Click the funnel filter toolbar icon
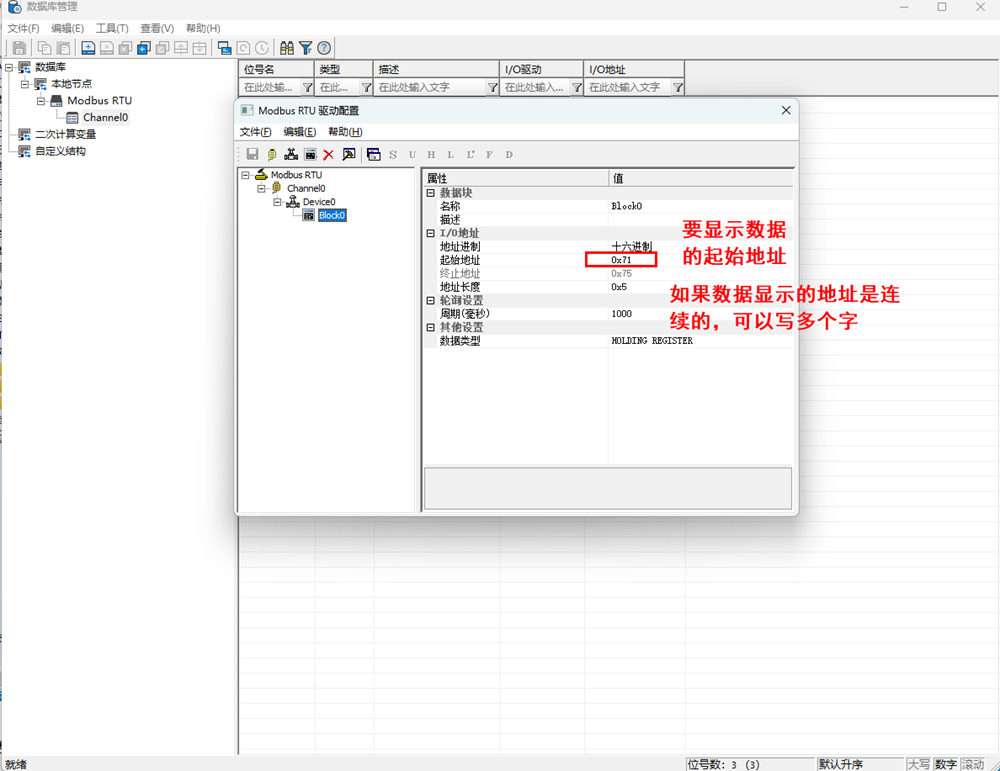This screenshot has width=1000, height=771. (305, 48)
